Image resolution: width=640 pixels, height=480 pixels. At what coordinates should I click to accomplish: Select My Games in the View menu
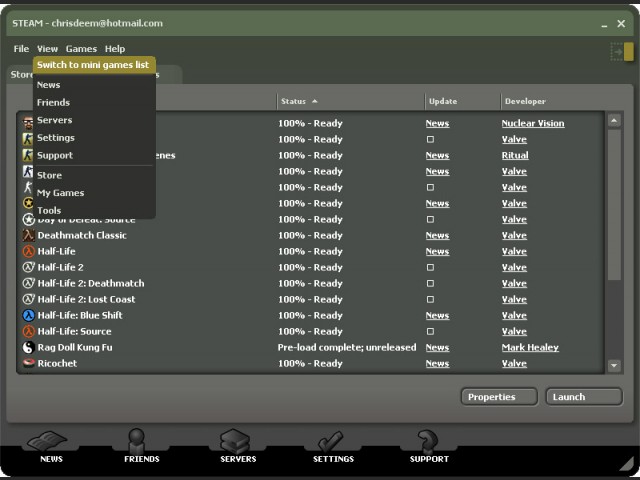(x=60, y=193)
